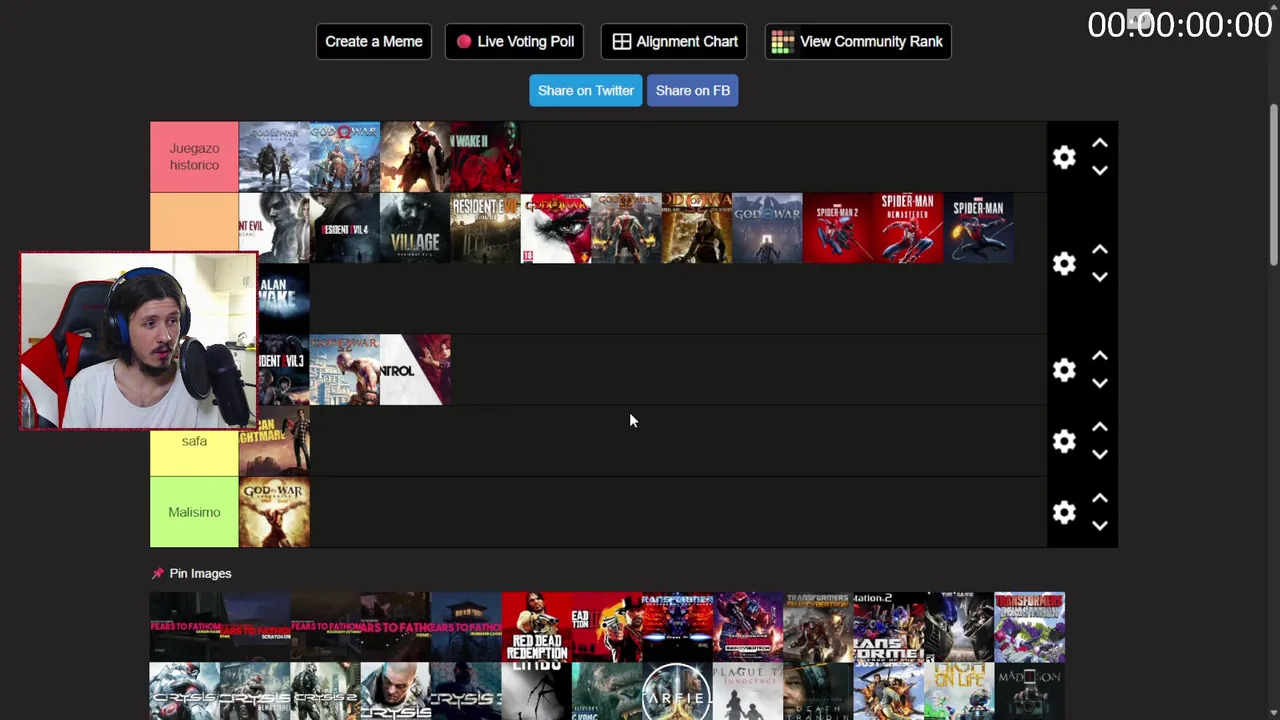Click the safa tier label

pos(194,441)
